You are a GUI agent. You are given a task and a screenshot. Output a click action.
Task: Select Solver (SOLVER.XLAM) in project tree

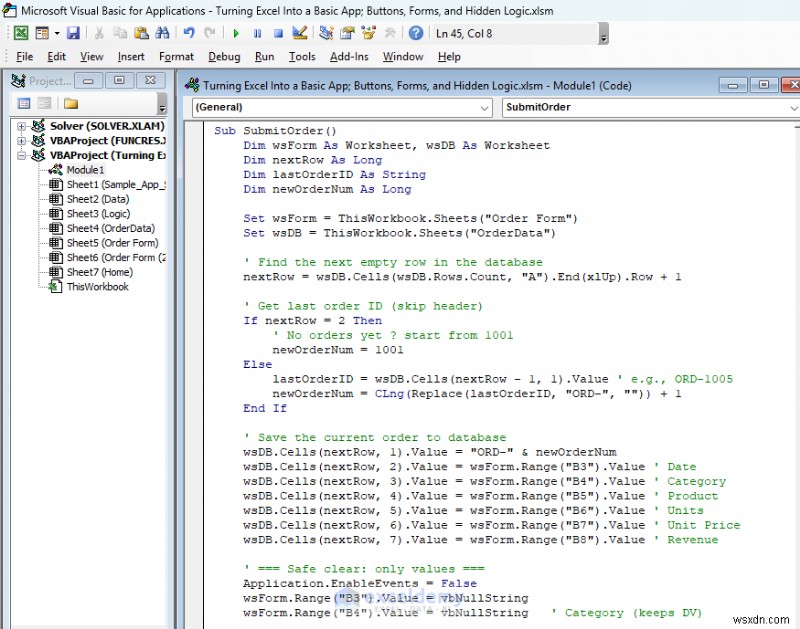[x=107, y=126]
